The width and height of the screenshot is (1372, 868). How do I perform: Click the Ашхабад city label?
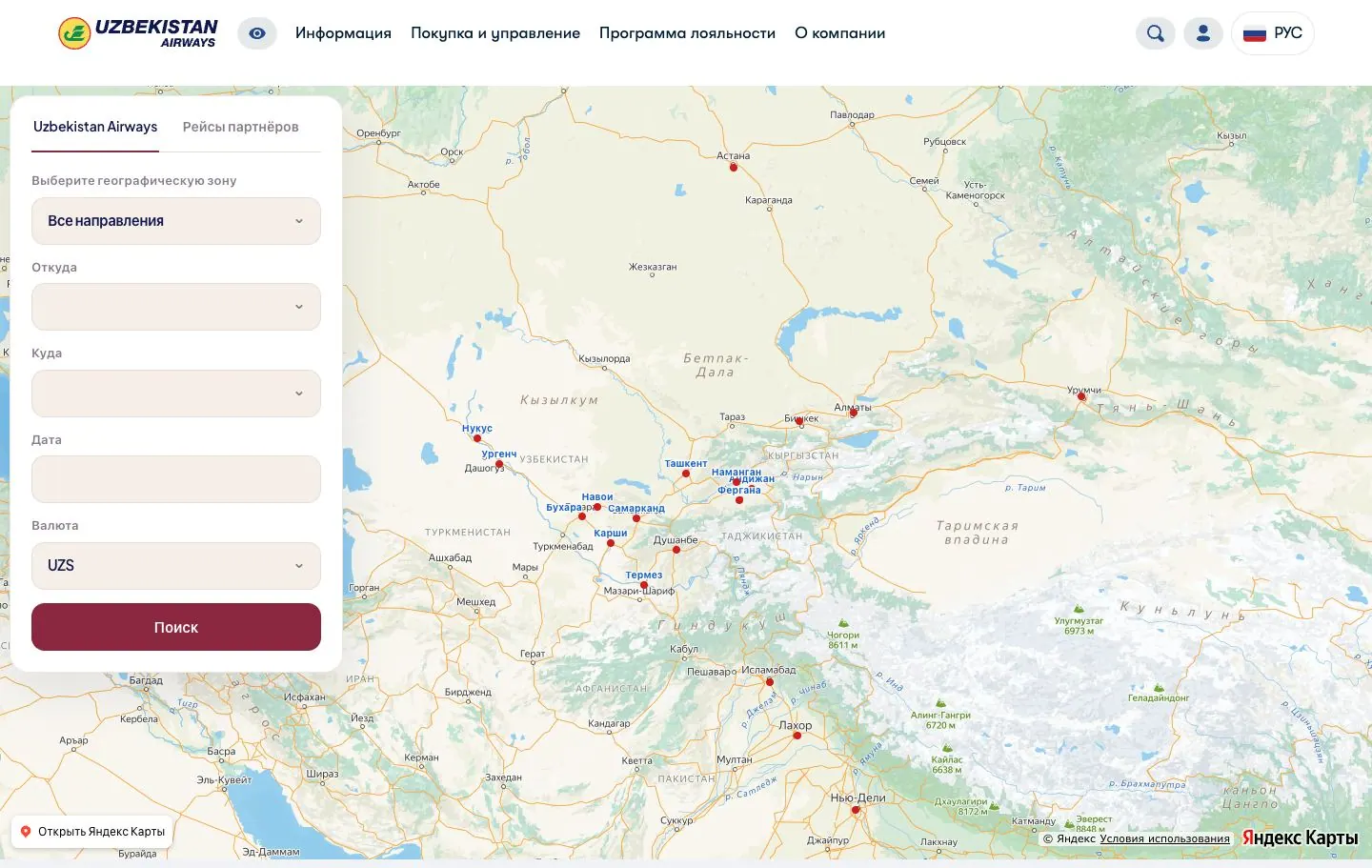[450, 557]
